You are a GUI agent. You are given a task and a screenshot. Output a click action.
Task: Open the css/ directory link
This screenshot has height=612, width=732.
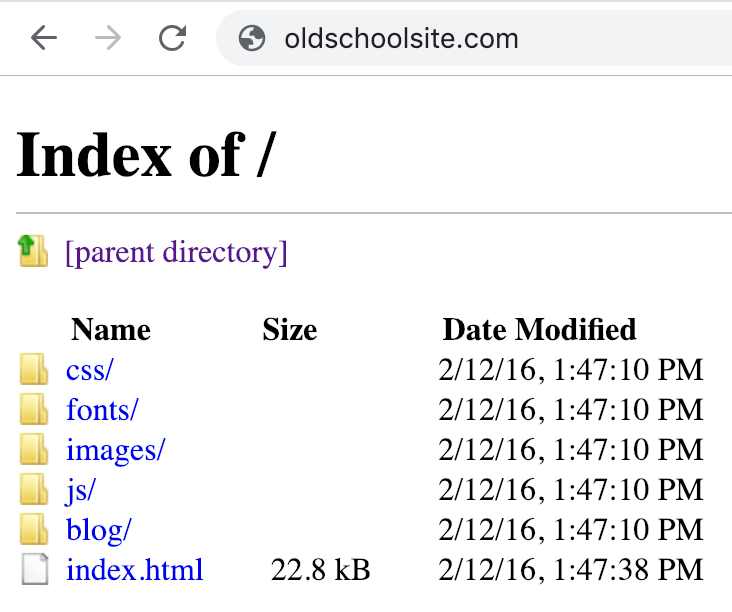tap(90, 370)
